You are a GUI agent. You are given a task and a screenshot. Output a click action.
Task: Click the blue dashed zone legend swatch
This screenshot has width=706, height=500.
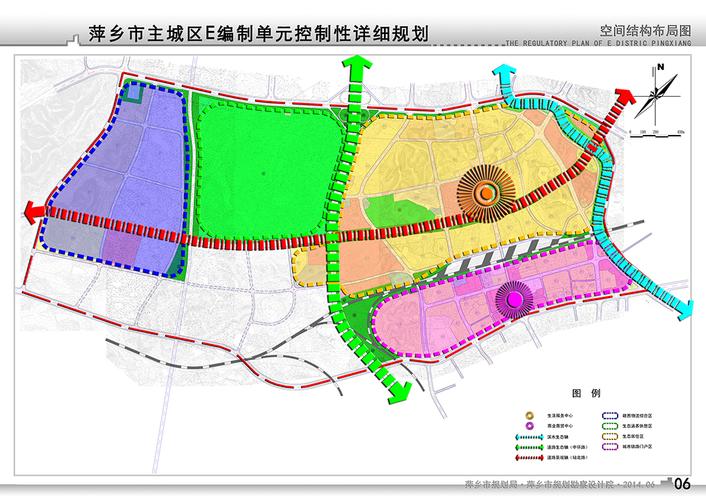pyautogui.click(x=608, y=414)
